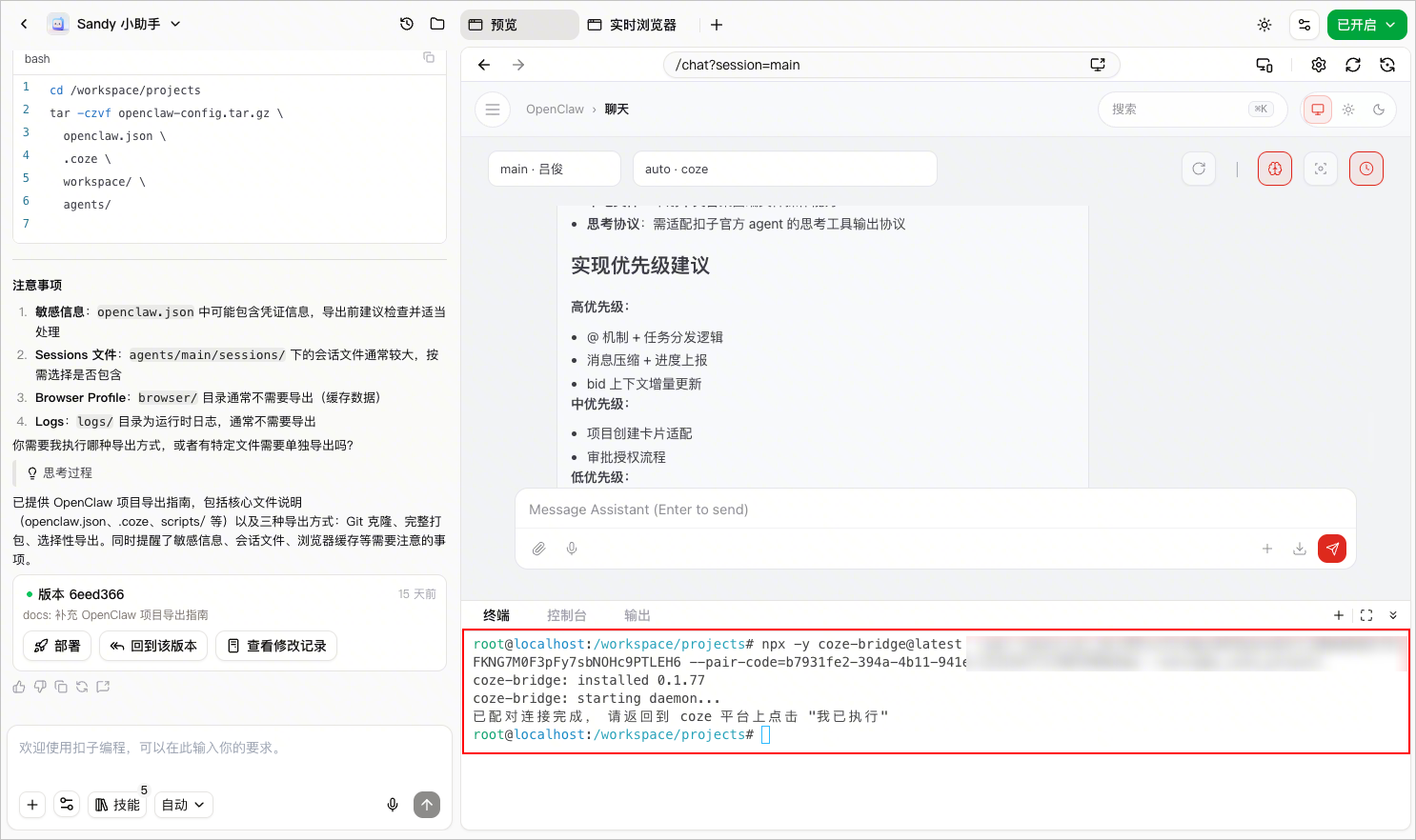Click the microphone icon in OpenClaw chat
Viewport: 1416px width, 840px height.
572,549
